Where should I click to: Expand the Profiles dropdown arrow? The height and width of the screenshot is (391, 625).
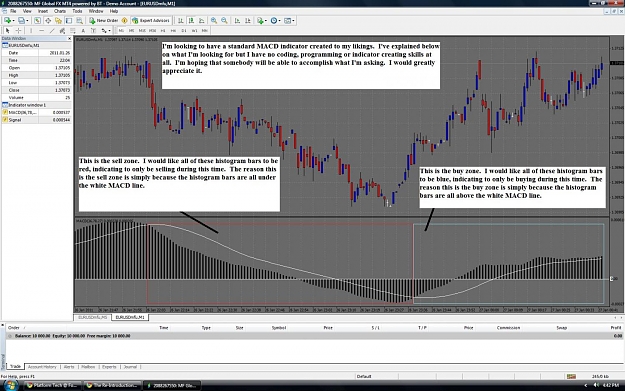pos(27,20)
